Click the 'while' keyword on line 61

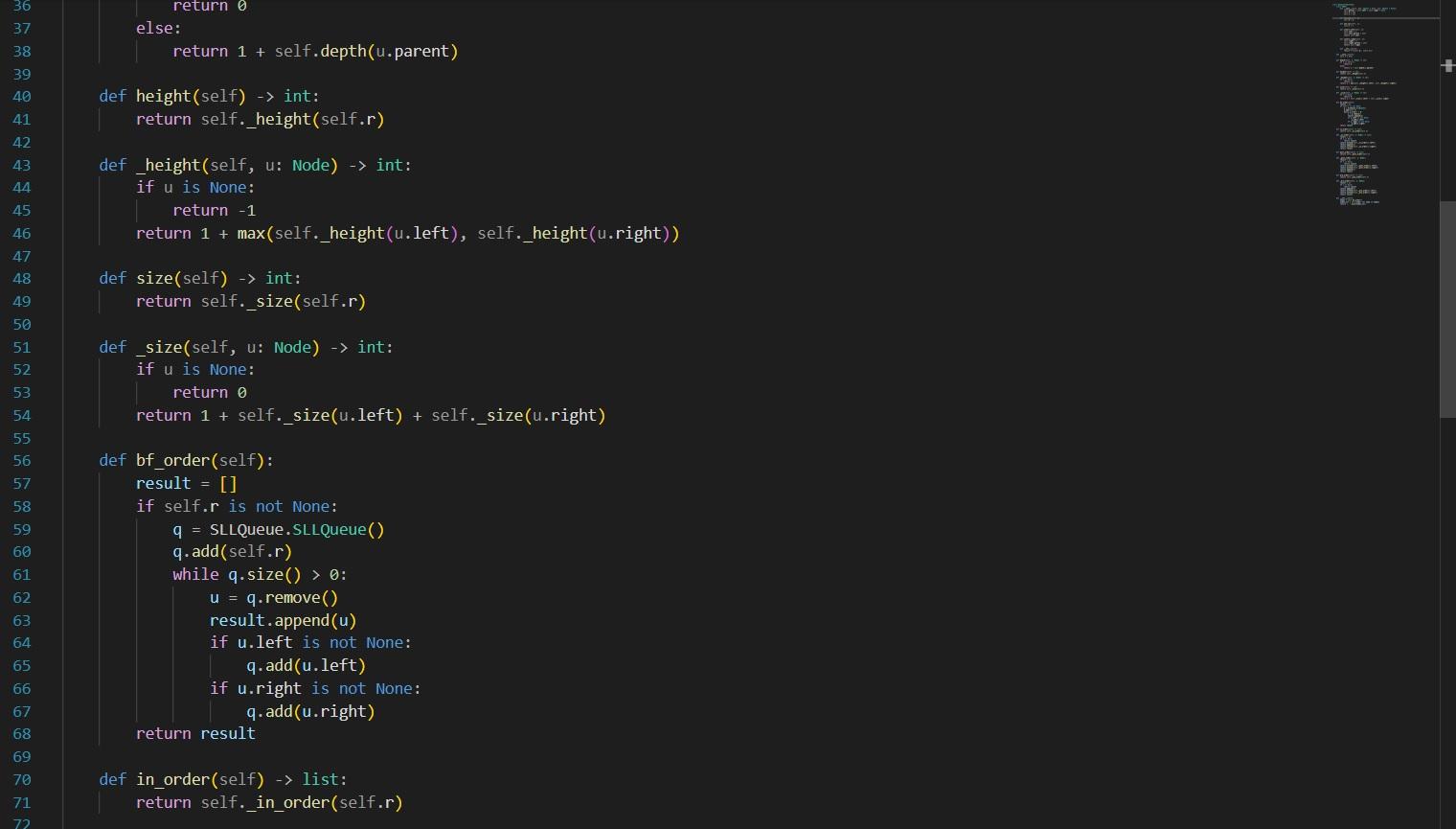pyautogui.click(x=195, y=574)
